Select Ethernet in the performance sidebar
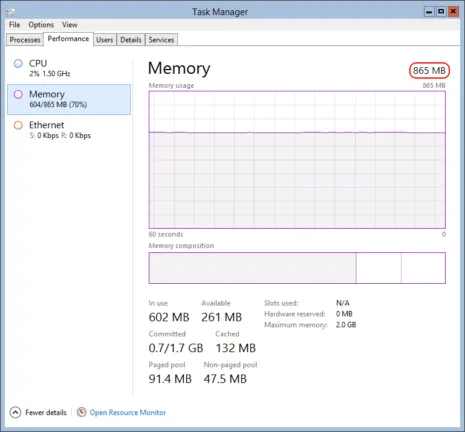Image resolution: width=465 pixels, height=432 pixels. 69,130
